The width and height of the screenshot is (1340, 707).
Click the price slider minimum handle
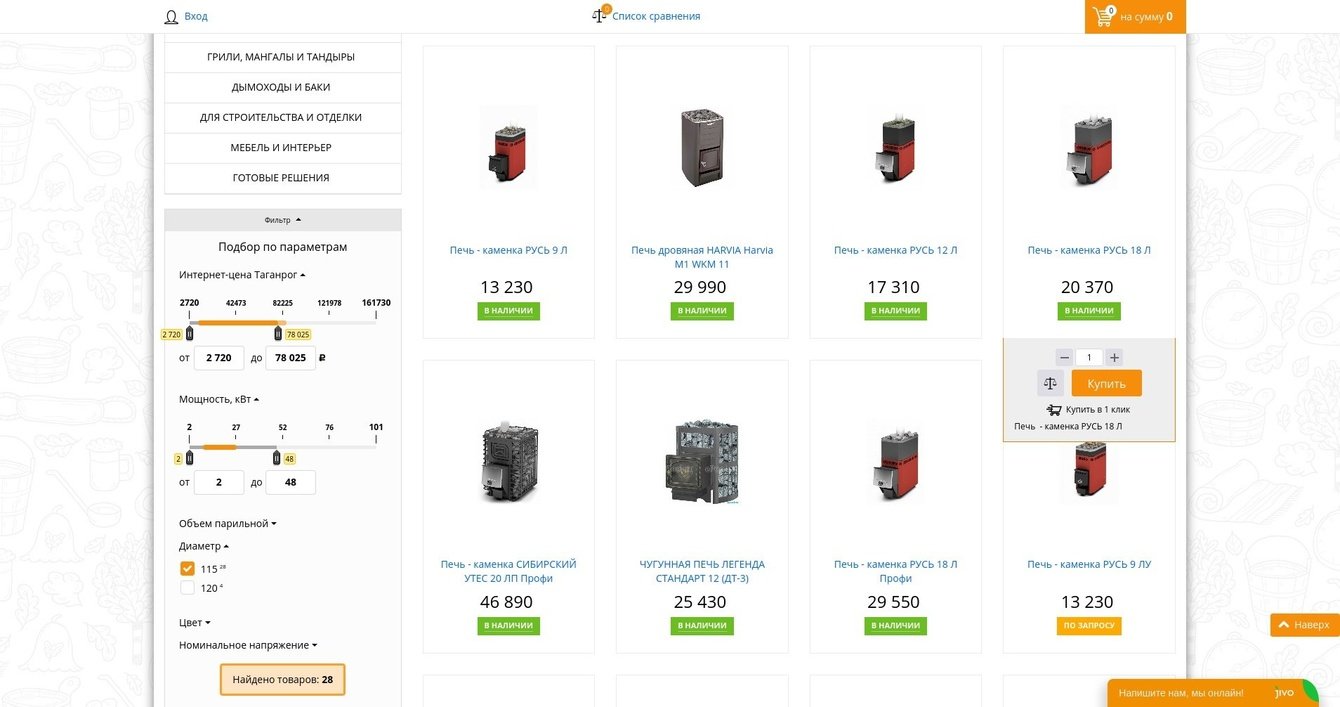[x=189, y=334]
